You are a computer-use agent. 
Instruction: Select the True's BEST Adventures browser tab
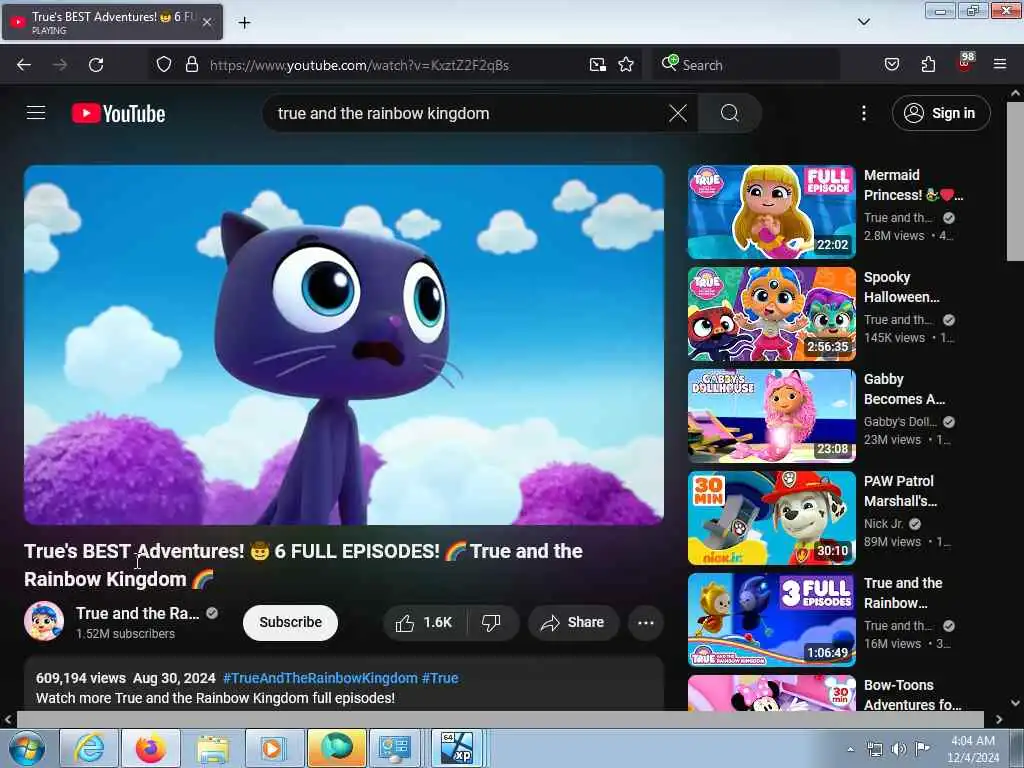tap(112, 22)
